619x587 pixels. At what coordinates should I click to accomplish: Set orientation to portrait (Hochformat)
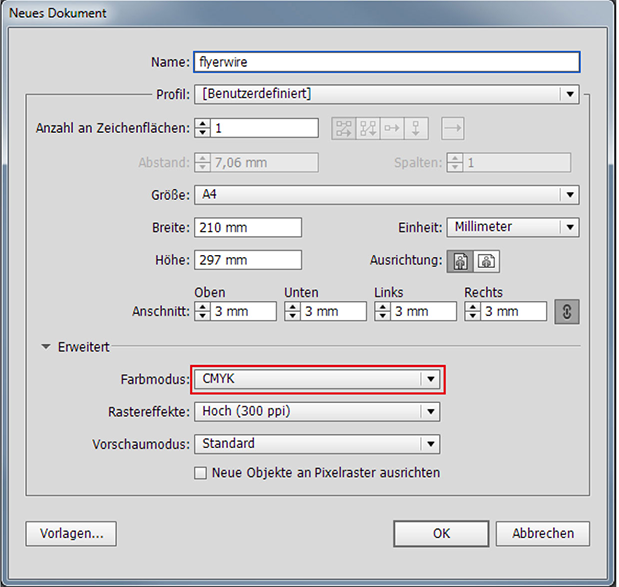click(x=463, y=261)
